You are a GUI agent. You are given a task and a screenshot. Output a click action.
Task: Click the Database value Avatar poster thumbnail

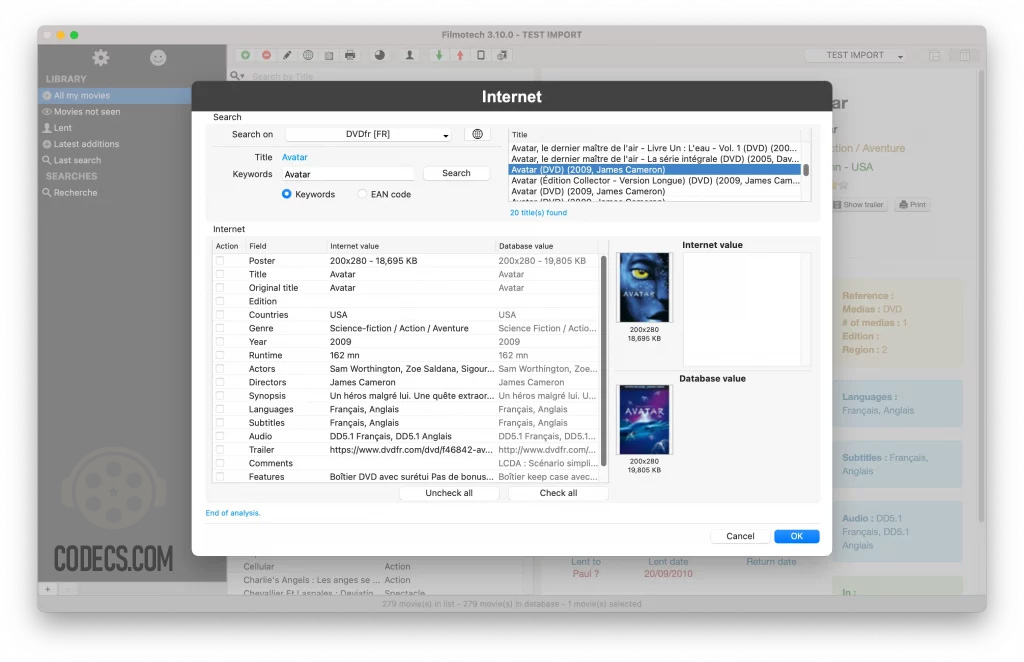click(644, 420)
